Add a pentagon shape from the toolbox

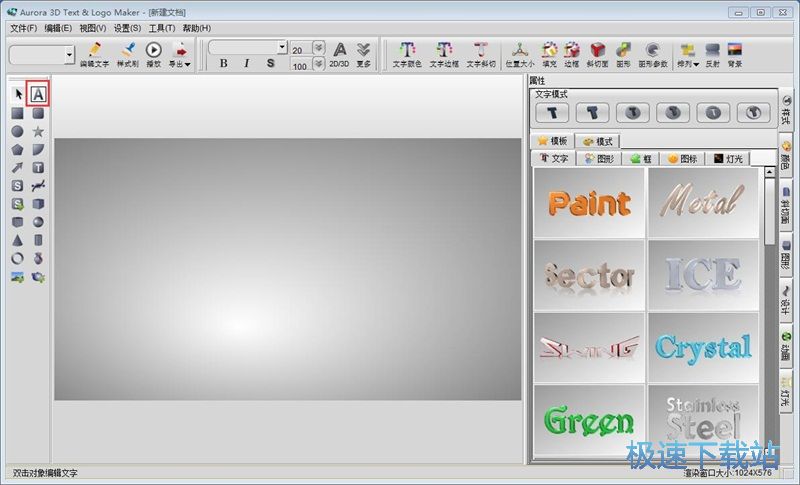pos(17,150)
